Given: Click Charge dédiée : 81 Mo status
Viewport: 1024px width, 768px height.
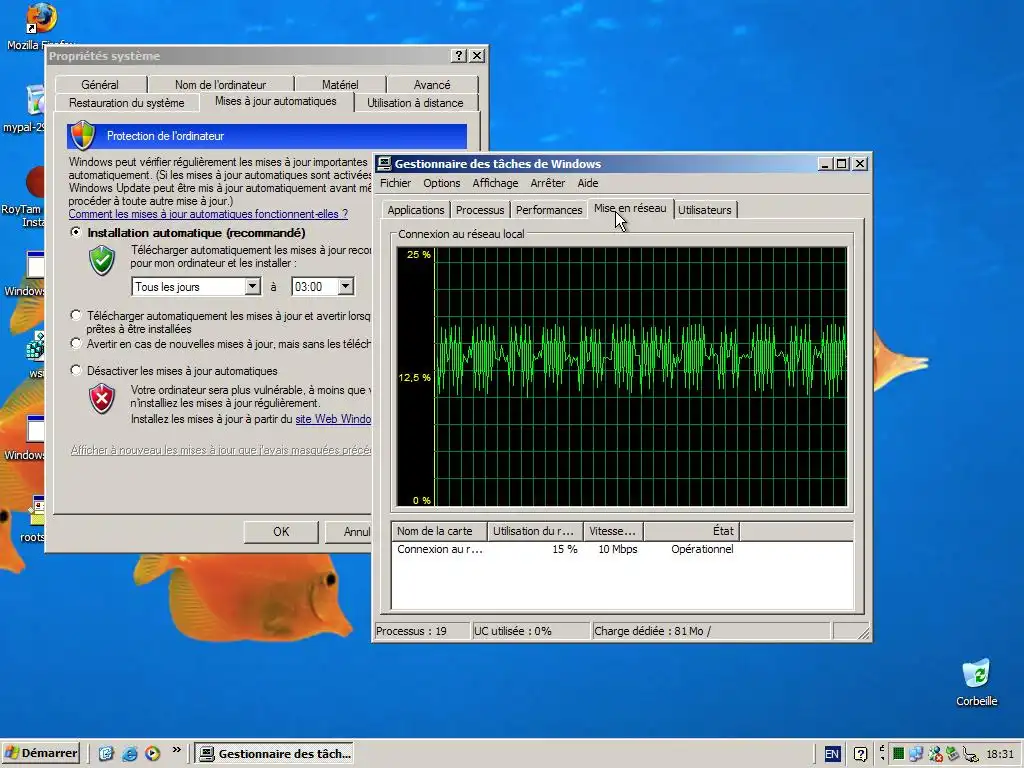Looking at the screenshot, I should coord(712,631).
